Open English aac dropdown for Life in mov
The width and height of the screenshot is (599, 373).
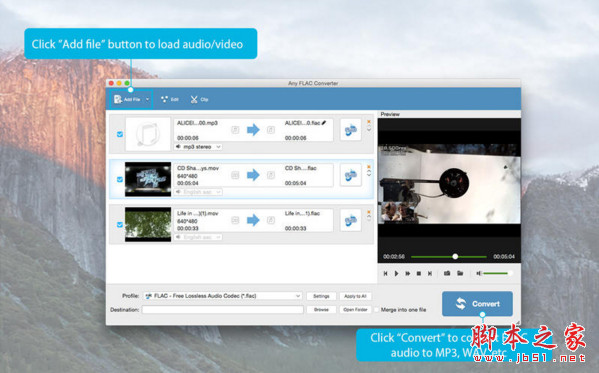(198, 237)
